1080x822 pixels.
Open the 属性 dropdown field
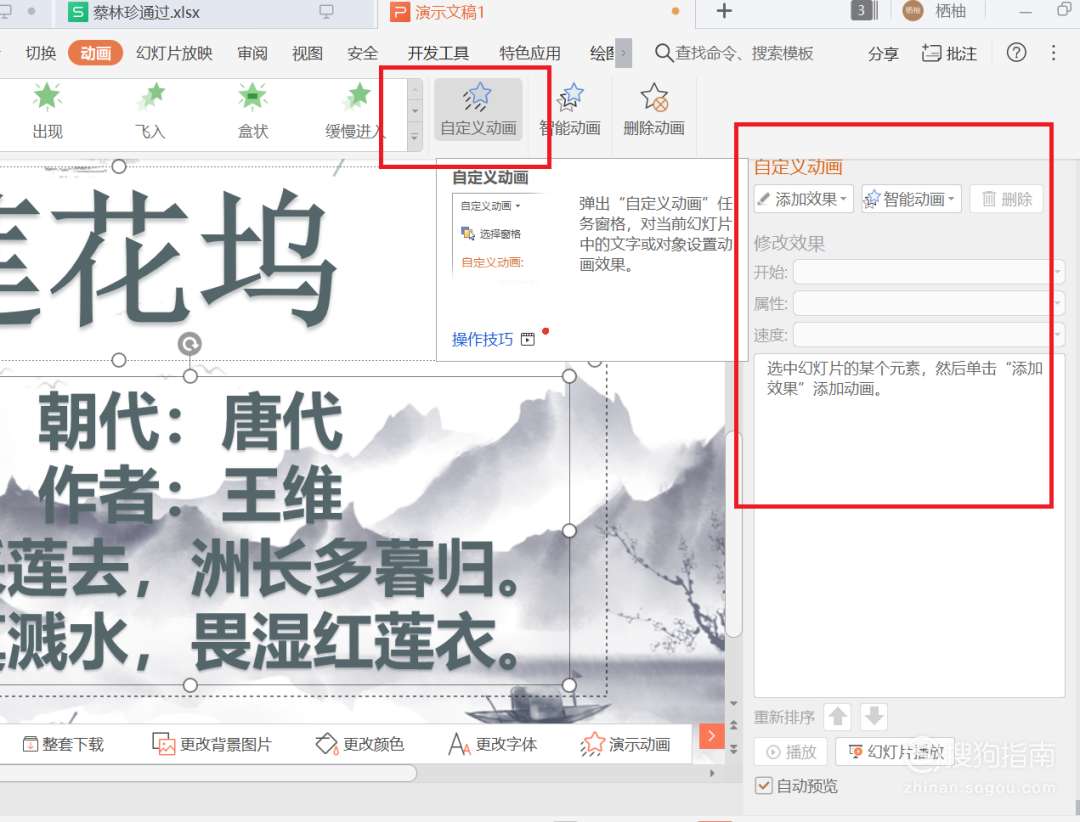point(929,303)
